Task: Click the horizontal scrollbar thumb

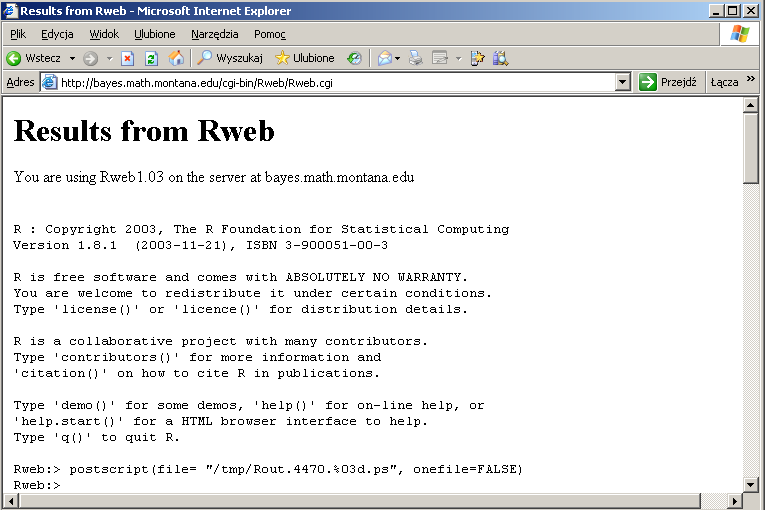Action: tap(360, 501)
